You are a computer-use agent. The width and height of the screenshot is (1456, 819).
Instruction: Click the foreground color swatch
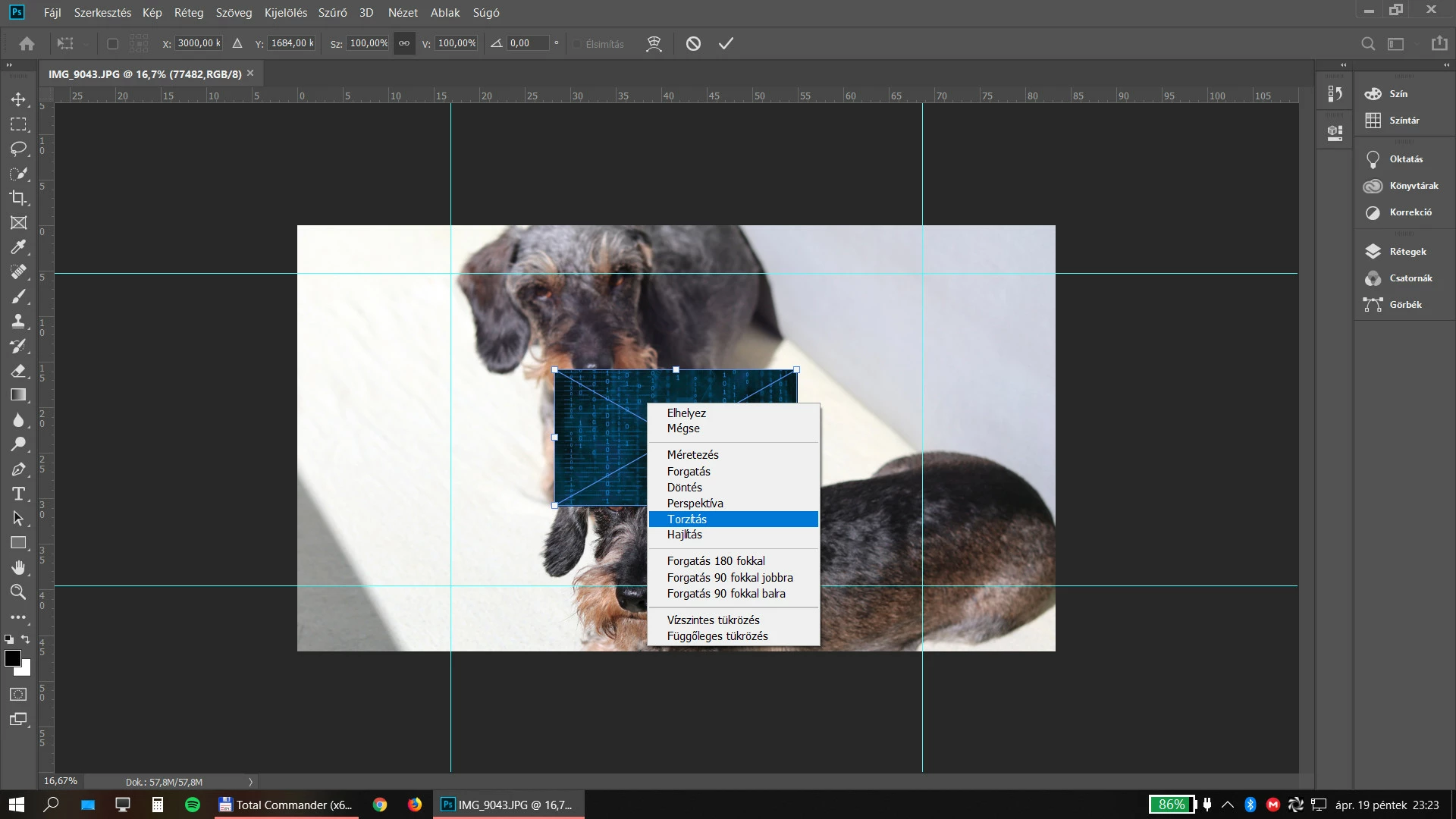[13, 658]
